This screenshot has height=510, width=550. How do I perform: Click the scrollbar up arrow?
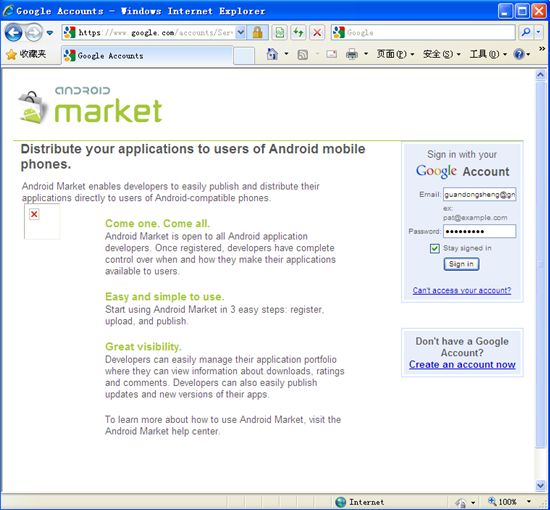[540, 75]
